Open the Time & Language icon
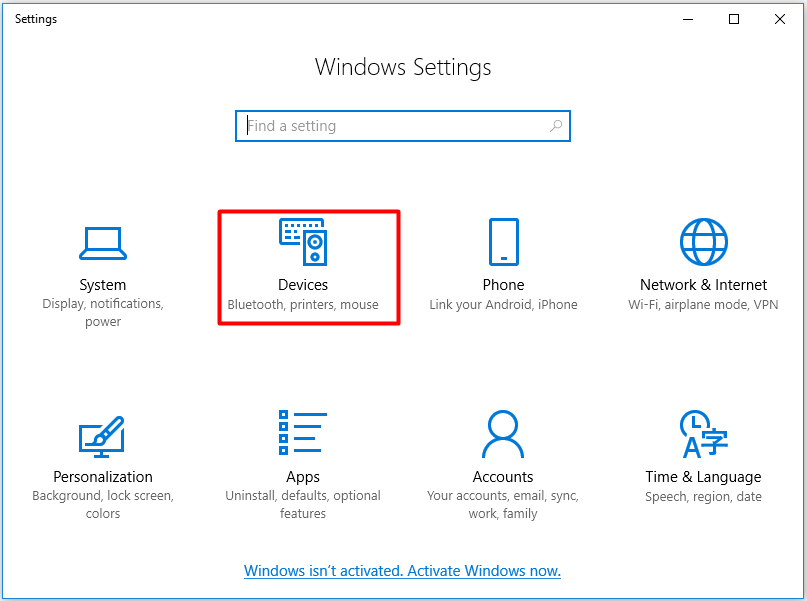This screenshot has height=601, width=807. (x=704, y=434)
